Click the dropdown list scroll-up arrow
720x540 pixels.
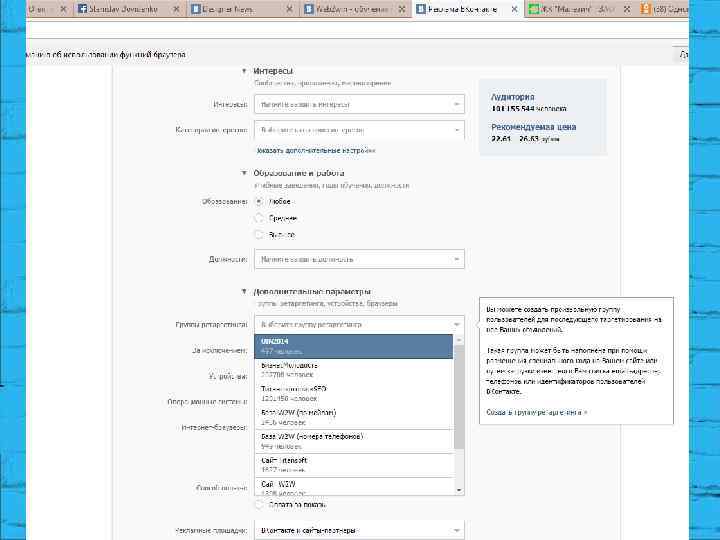(x=459, y=340)
